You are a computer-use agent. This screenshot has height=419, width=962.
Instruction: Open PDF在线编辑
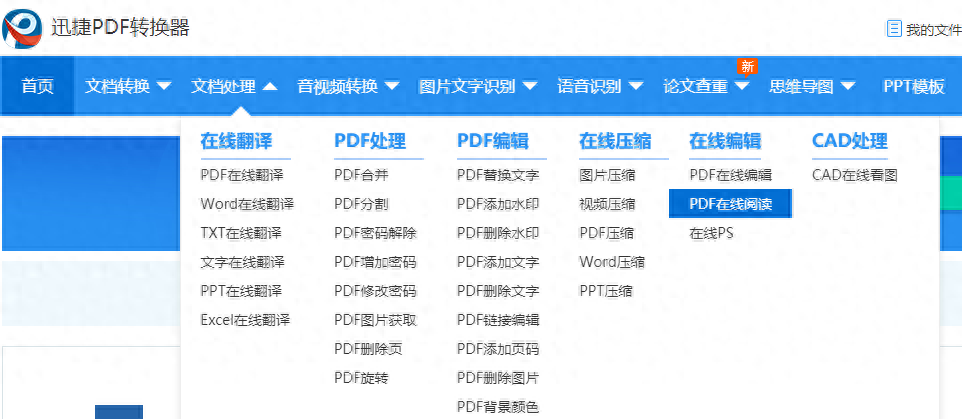tap(731, 175)
